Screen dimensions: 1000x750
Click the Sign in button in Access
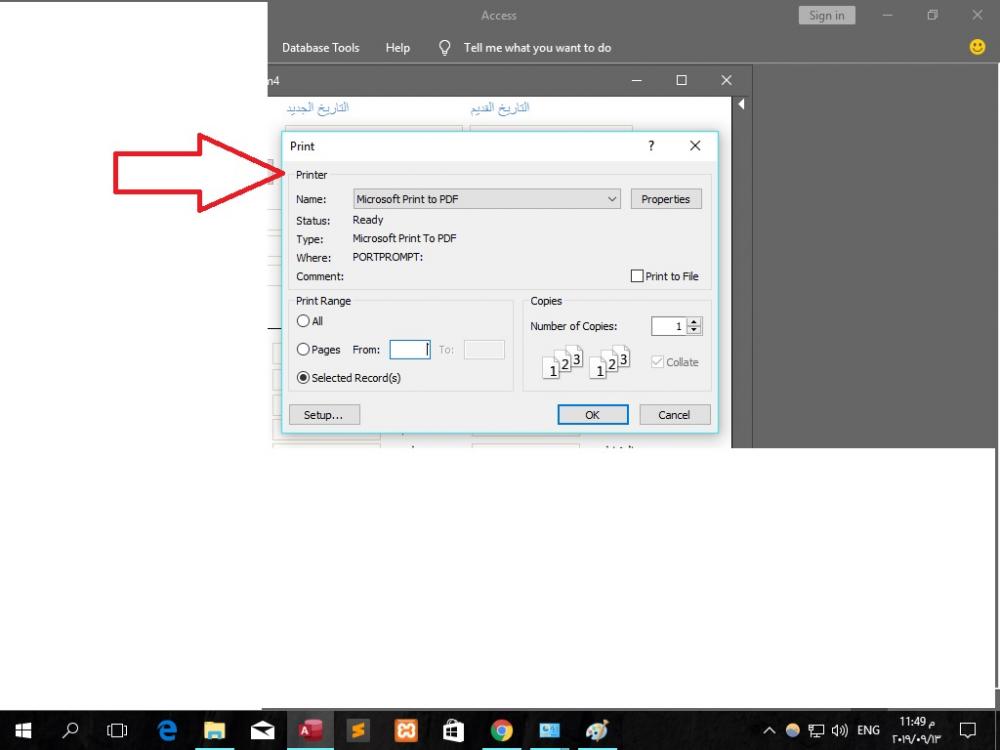(827, 16)
